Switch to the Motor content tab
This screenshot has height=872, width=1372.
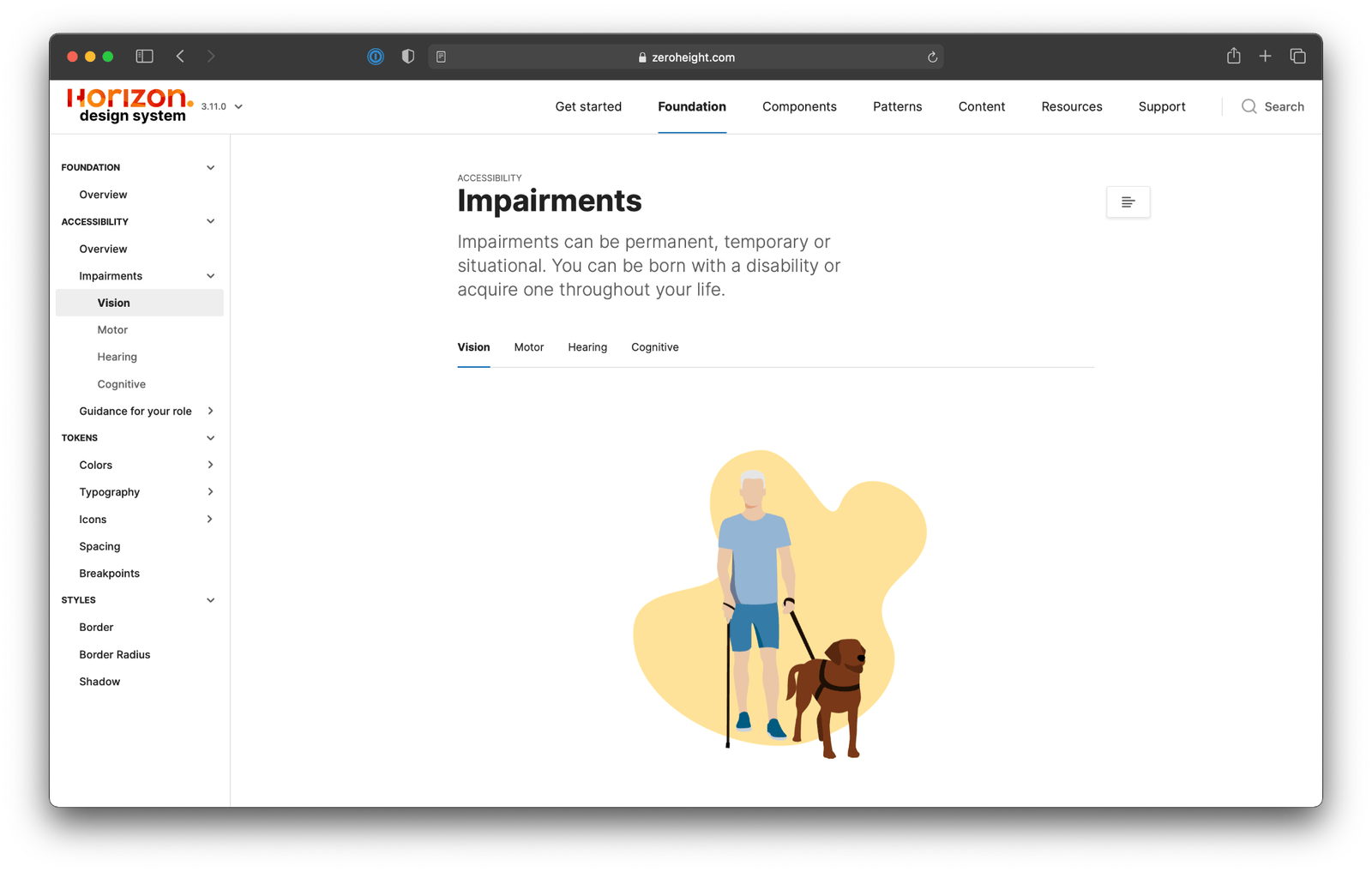click(x=529, y=347)
